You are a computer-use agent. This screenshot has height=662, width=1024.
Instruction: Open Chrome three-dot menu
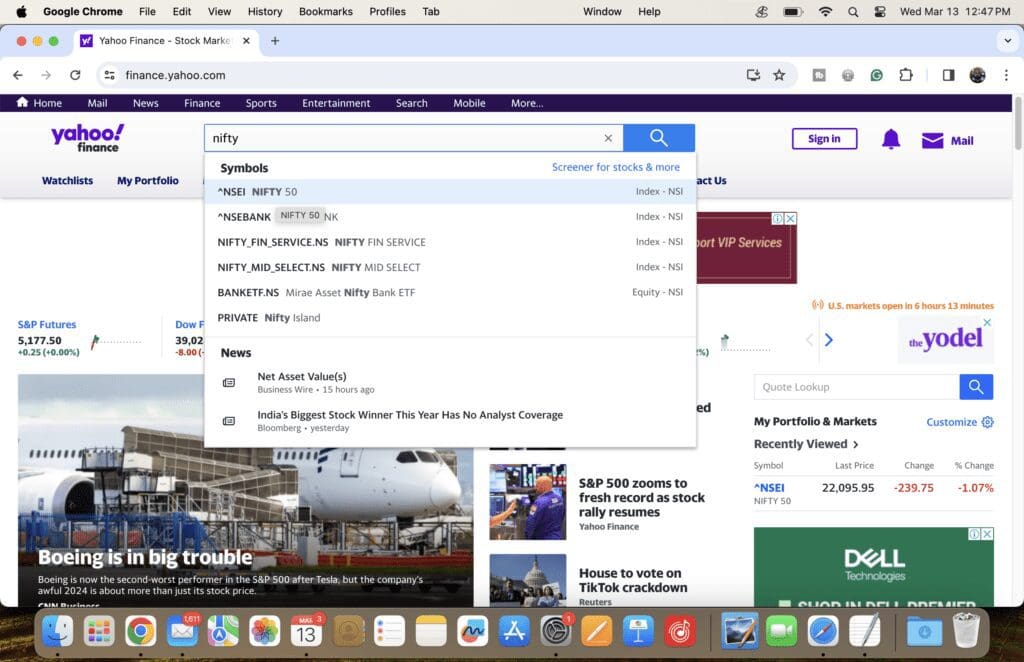coord(1006,75)
